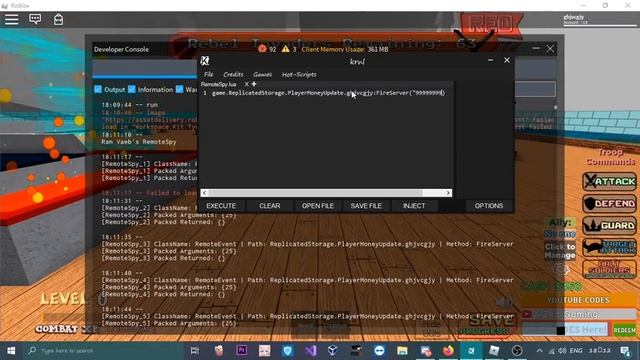Open Firefox from taskbar
640x360 pixels.
point(448,351)
